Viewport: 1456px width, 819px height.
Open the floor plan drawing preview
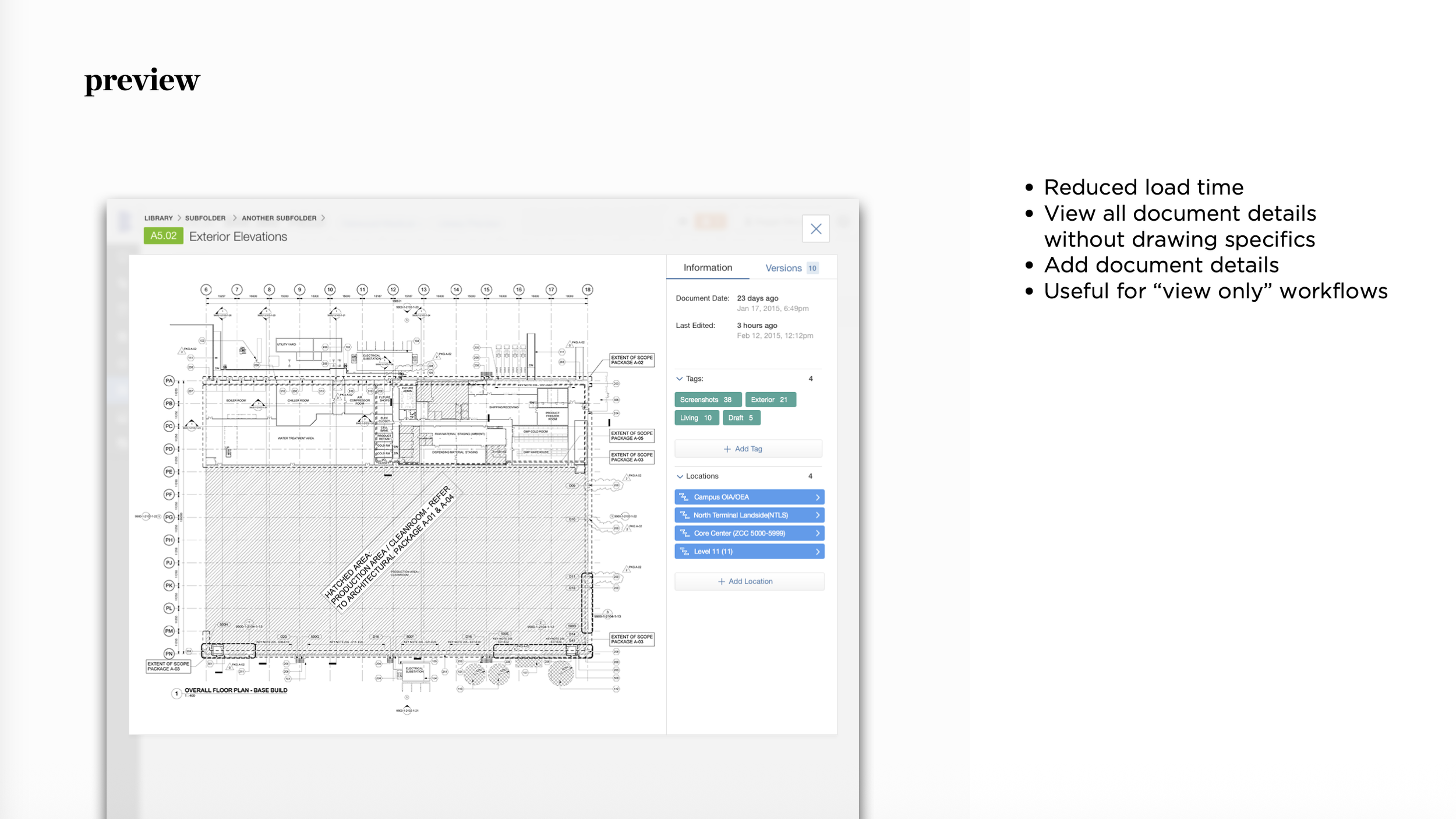(x=397, y=494)
